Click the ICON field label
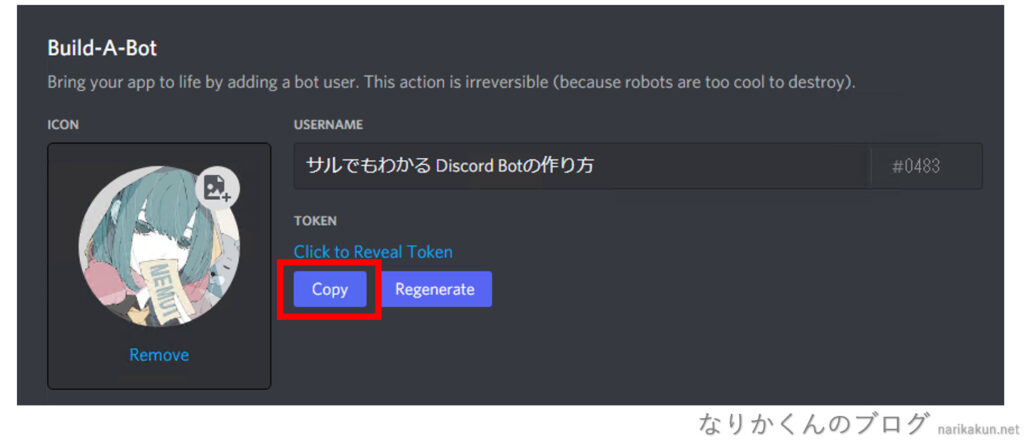1024x440 pixels. pos(63,124)
